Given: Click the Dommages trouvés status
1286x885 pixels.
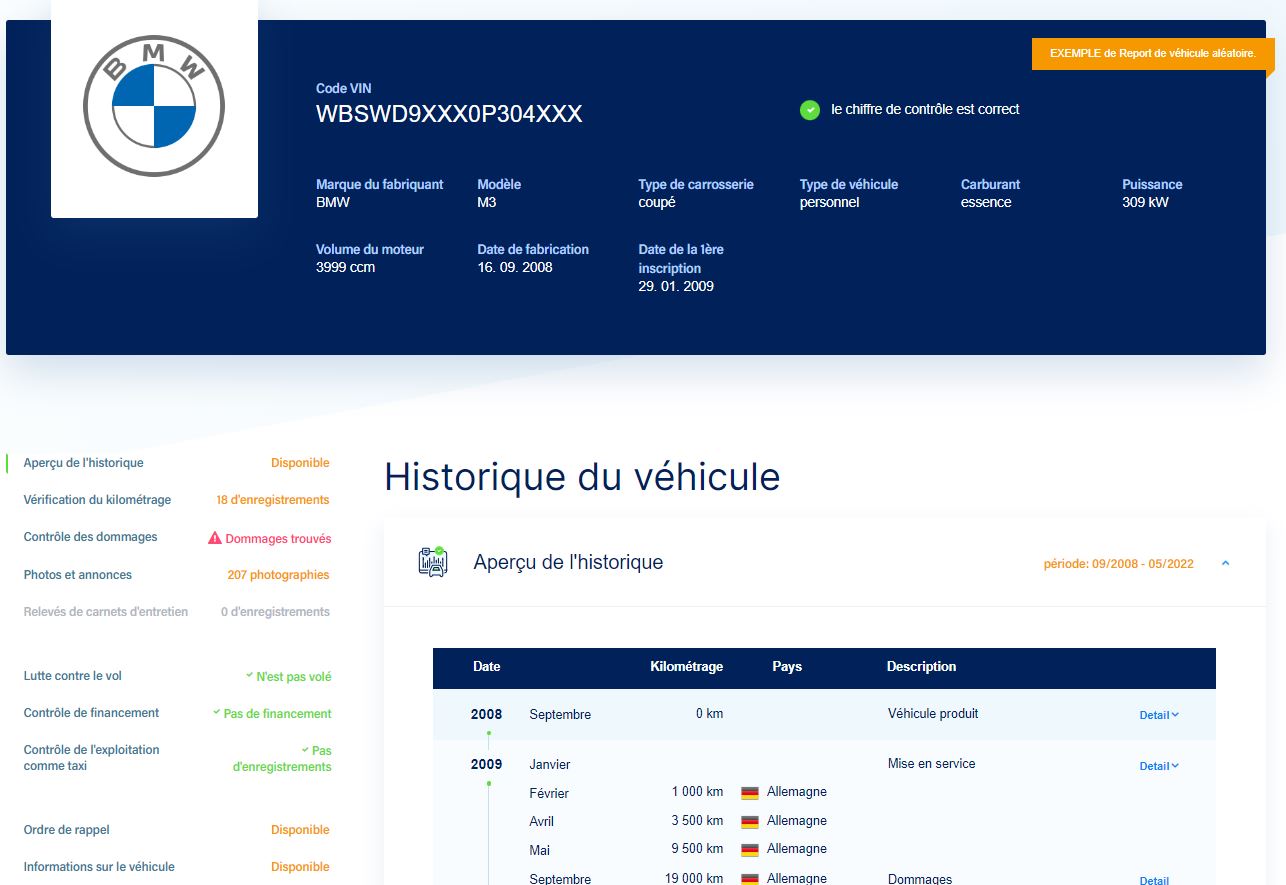Looking at the screenshot, I should (x=278, y=538).
